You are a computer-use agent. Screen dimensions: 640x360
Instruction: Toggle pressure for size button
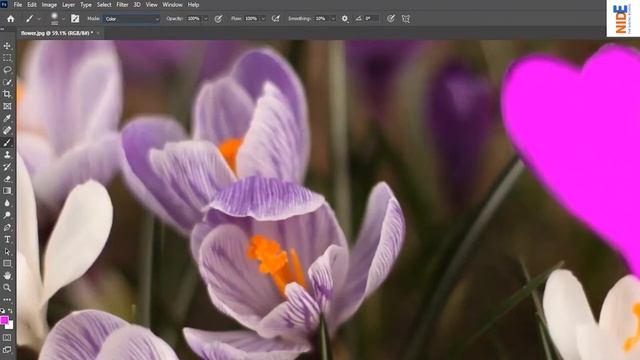click(391, 19)
